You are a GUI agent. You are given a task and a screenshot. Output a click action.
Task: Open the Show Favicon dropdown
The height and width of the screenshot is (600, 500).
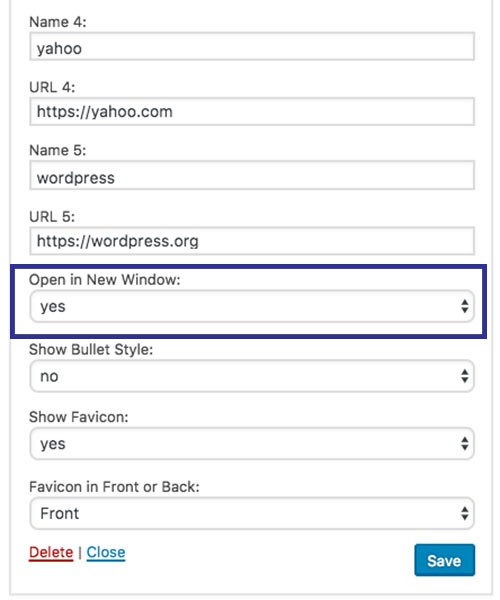[x=252, y=443]
